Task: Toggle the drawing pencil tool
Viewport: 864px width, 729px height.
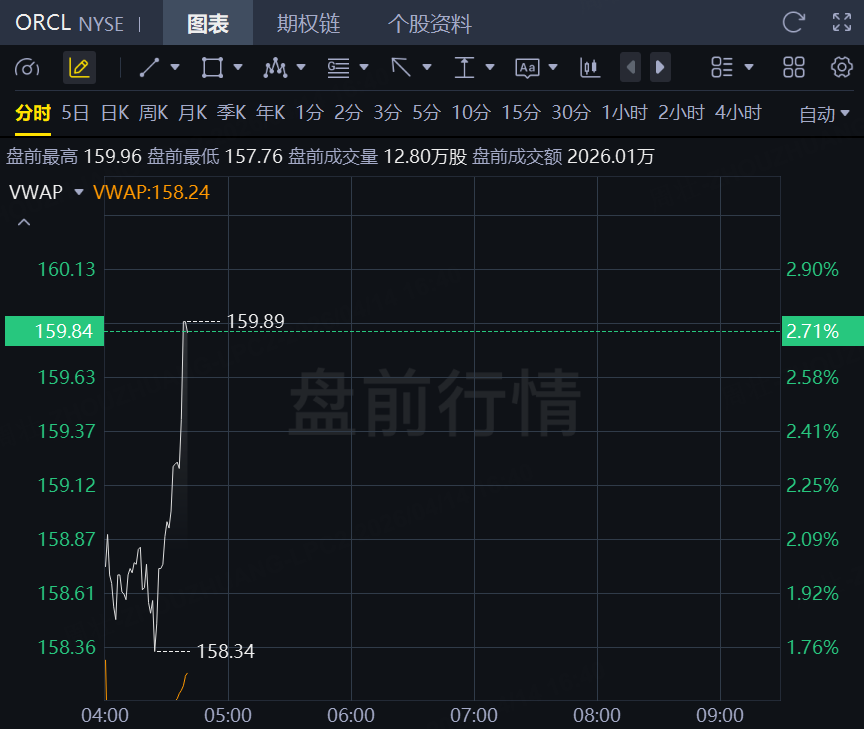Action: pos(79,68)
